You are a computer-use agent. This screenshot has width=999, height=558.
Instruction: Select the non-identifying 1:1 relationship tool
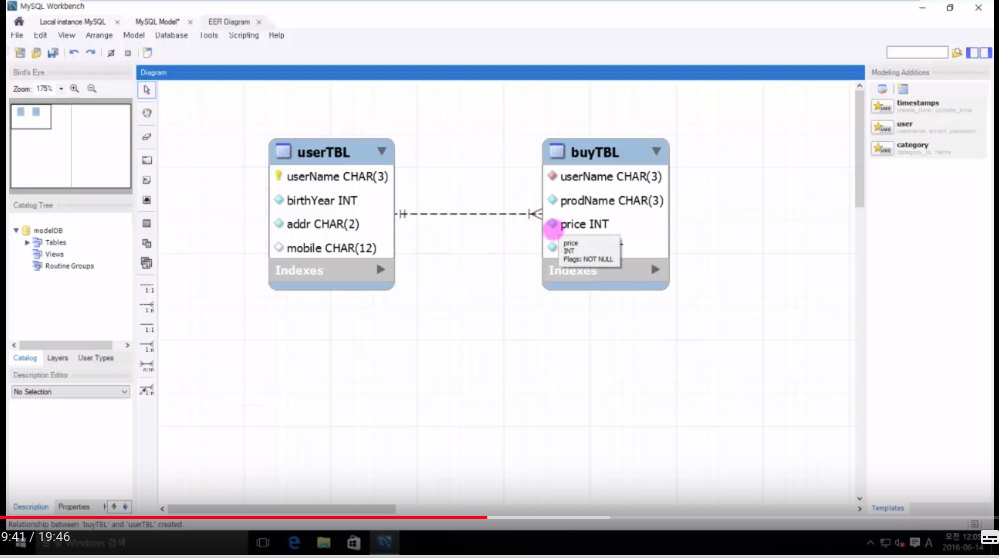[x=147, y=289]
